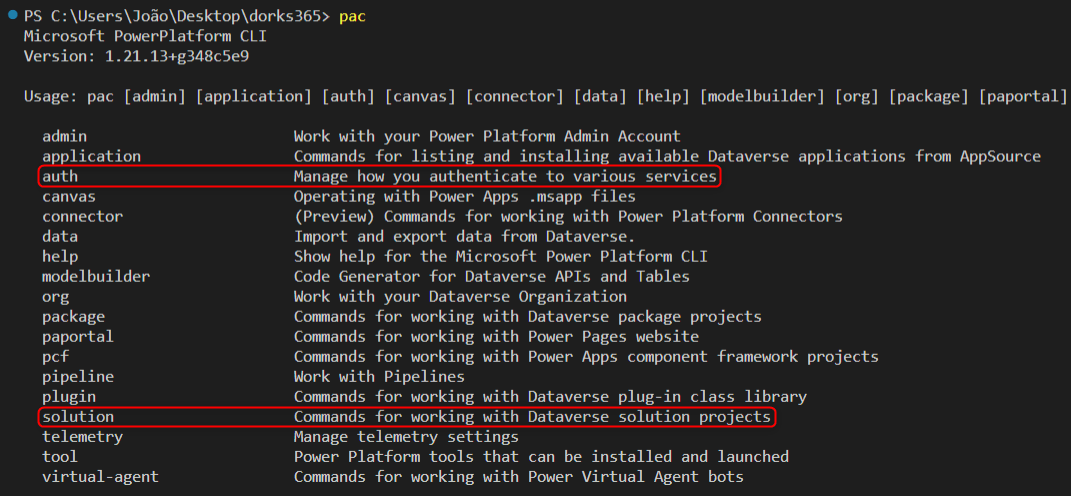This screenshot has height=496, width=1071.
Task: Click the 'paportal' command name in the list
Action: [78, 337]
